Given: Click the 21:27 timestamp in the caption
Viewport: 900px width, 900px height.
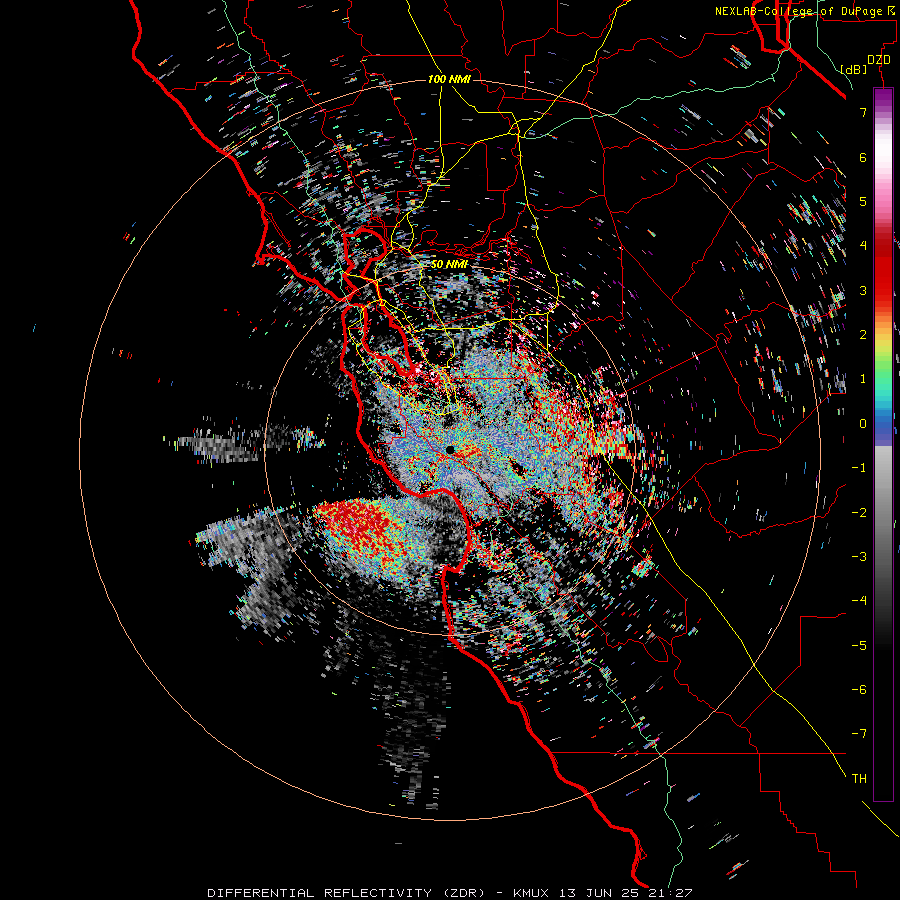Looking at the screenshot, I should [x=670, y=893].
